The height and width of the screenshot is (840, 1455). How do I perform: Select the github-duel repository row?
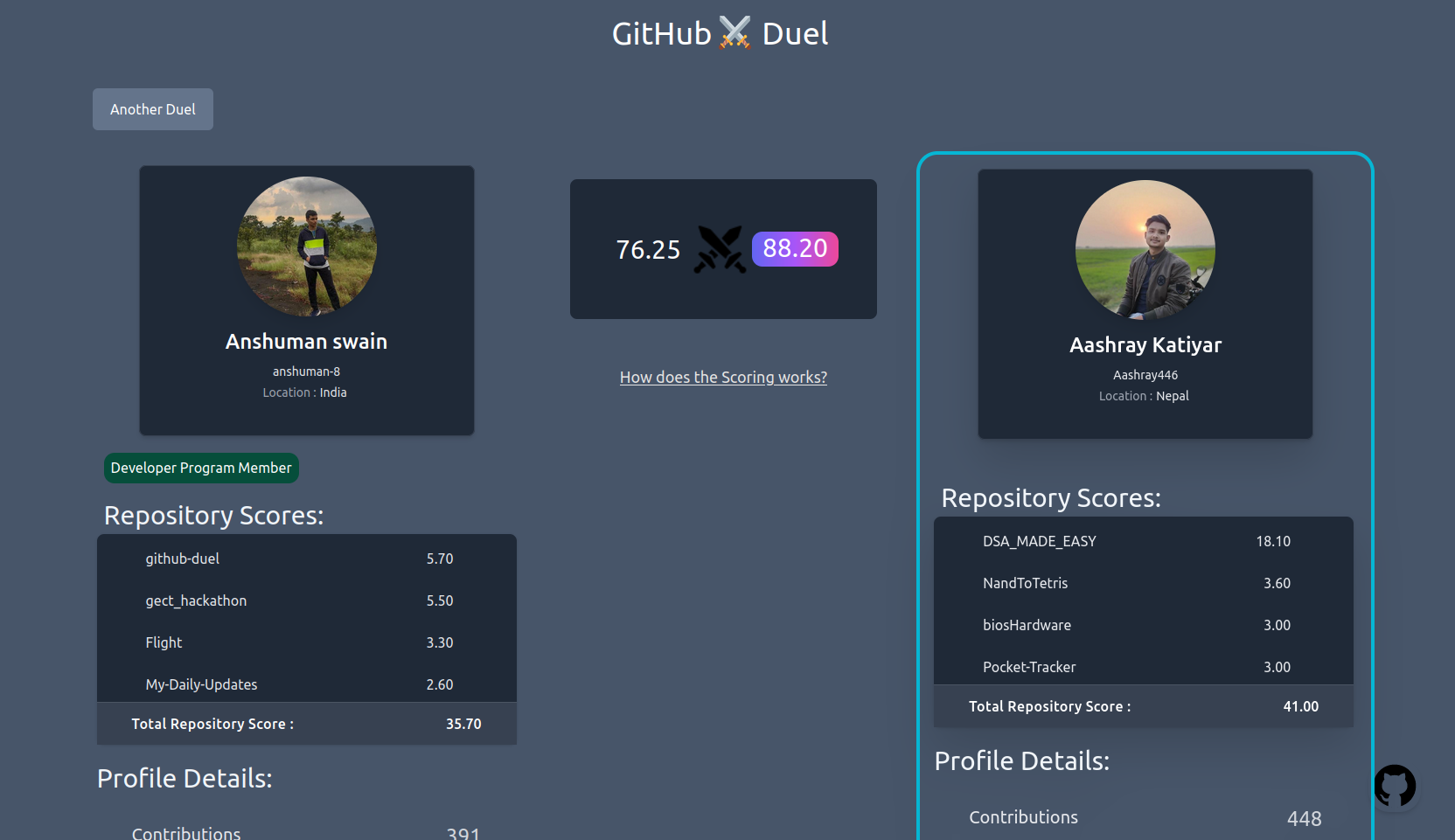click(x=306, y=559)
